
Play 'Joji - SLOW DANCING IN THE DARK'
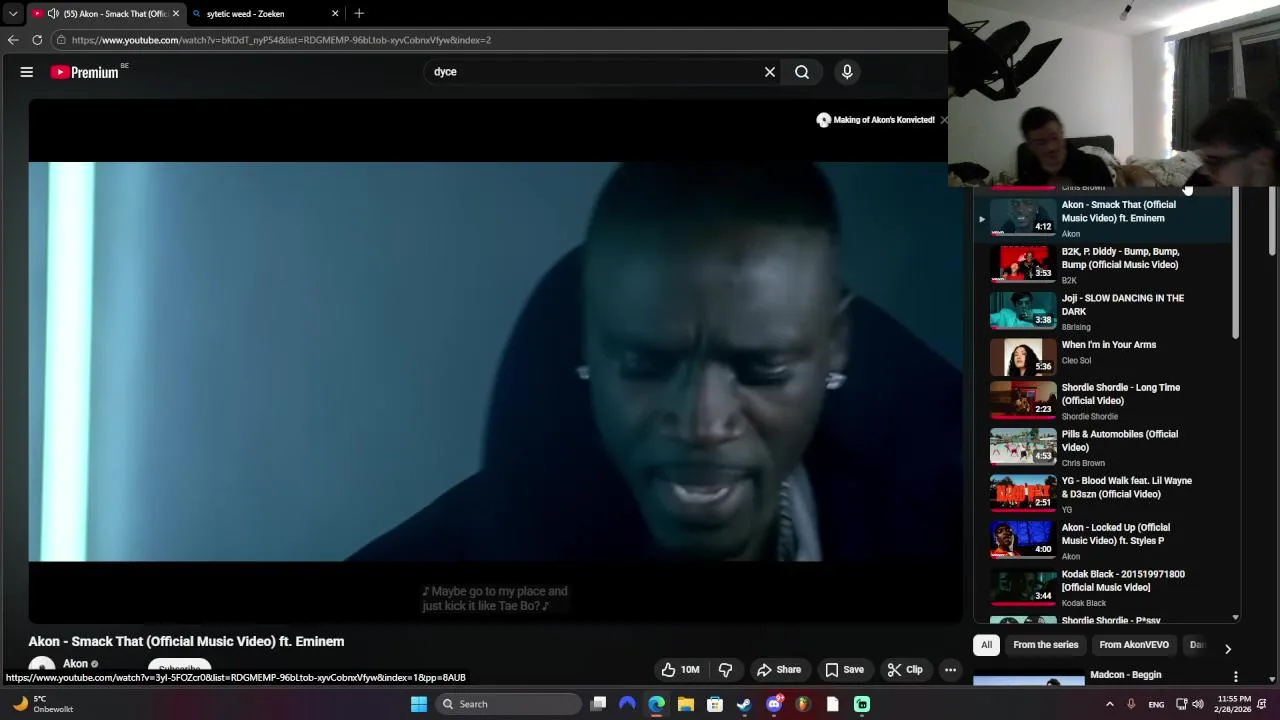[x=1104, y=311]
